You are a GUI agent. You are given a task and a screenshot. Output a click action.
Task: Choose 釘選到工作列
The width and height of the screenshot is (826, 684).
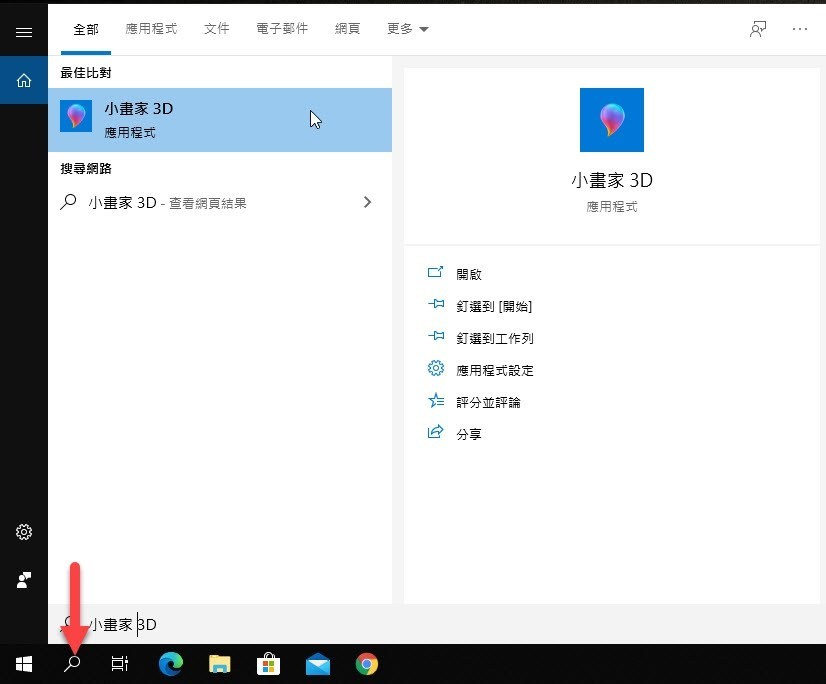(495, 338)
